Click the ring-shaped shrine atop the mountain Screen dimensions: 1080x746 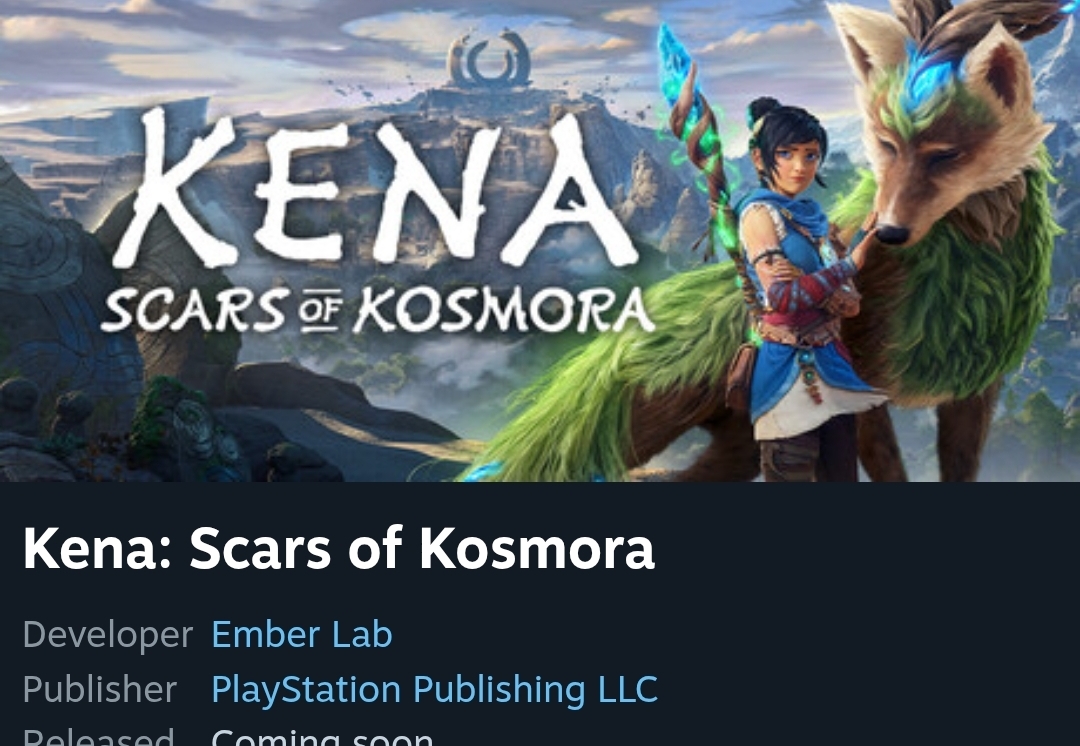tap(490, 59)
